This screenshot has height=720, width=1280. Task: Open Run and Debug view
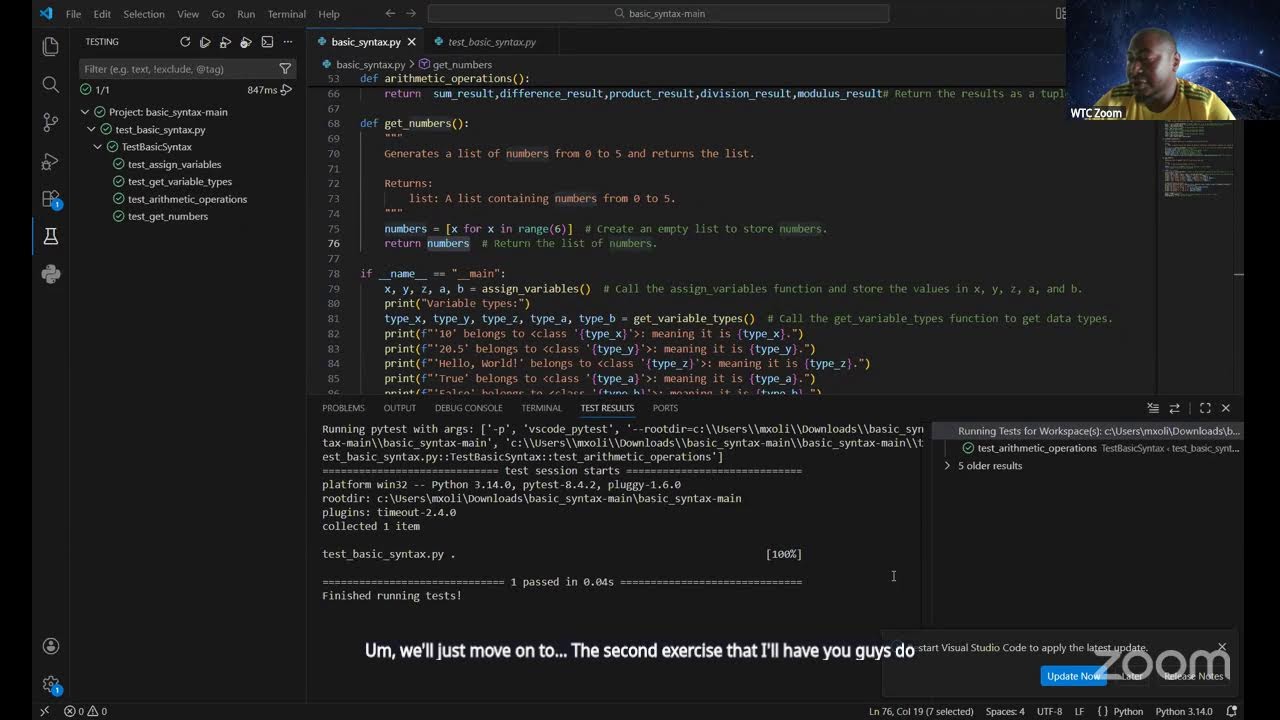51,160
